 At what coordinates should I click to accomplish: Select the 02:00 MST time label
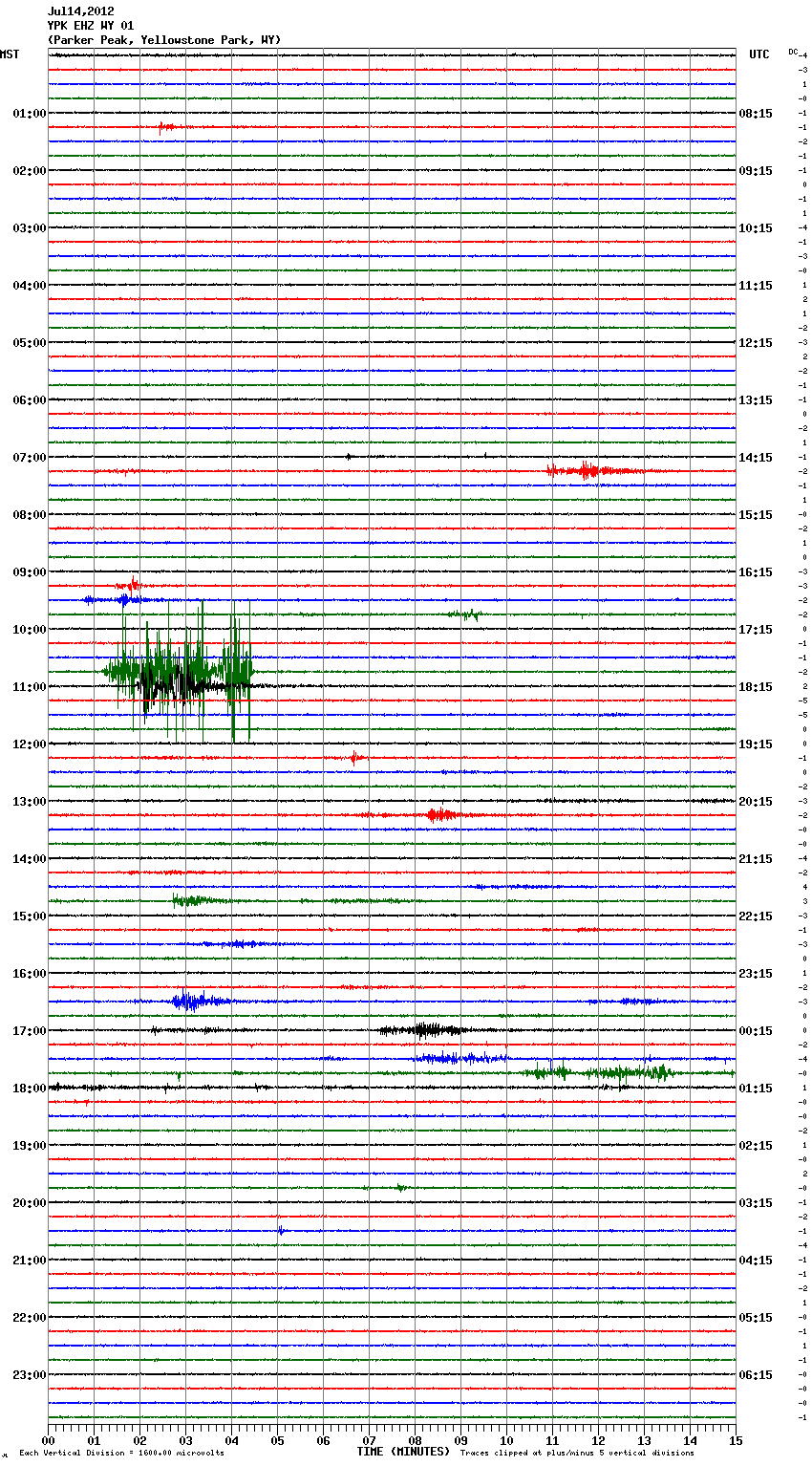click(x=30, y=171)
